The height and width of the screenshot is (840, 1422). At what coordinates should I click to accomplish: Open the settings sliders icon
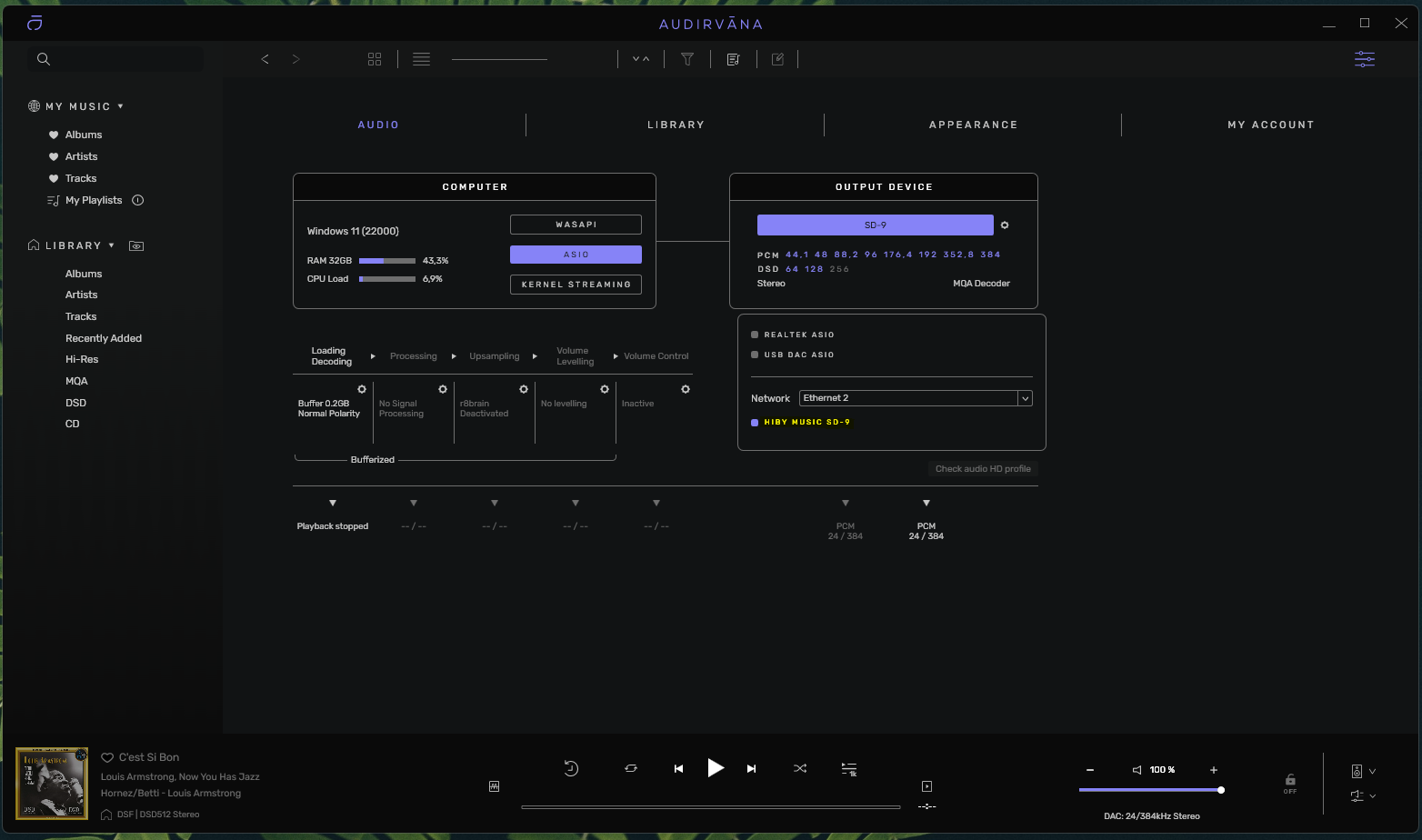pyautogui.click(x=1365, y=59)
